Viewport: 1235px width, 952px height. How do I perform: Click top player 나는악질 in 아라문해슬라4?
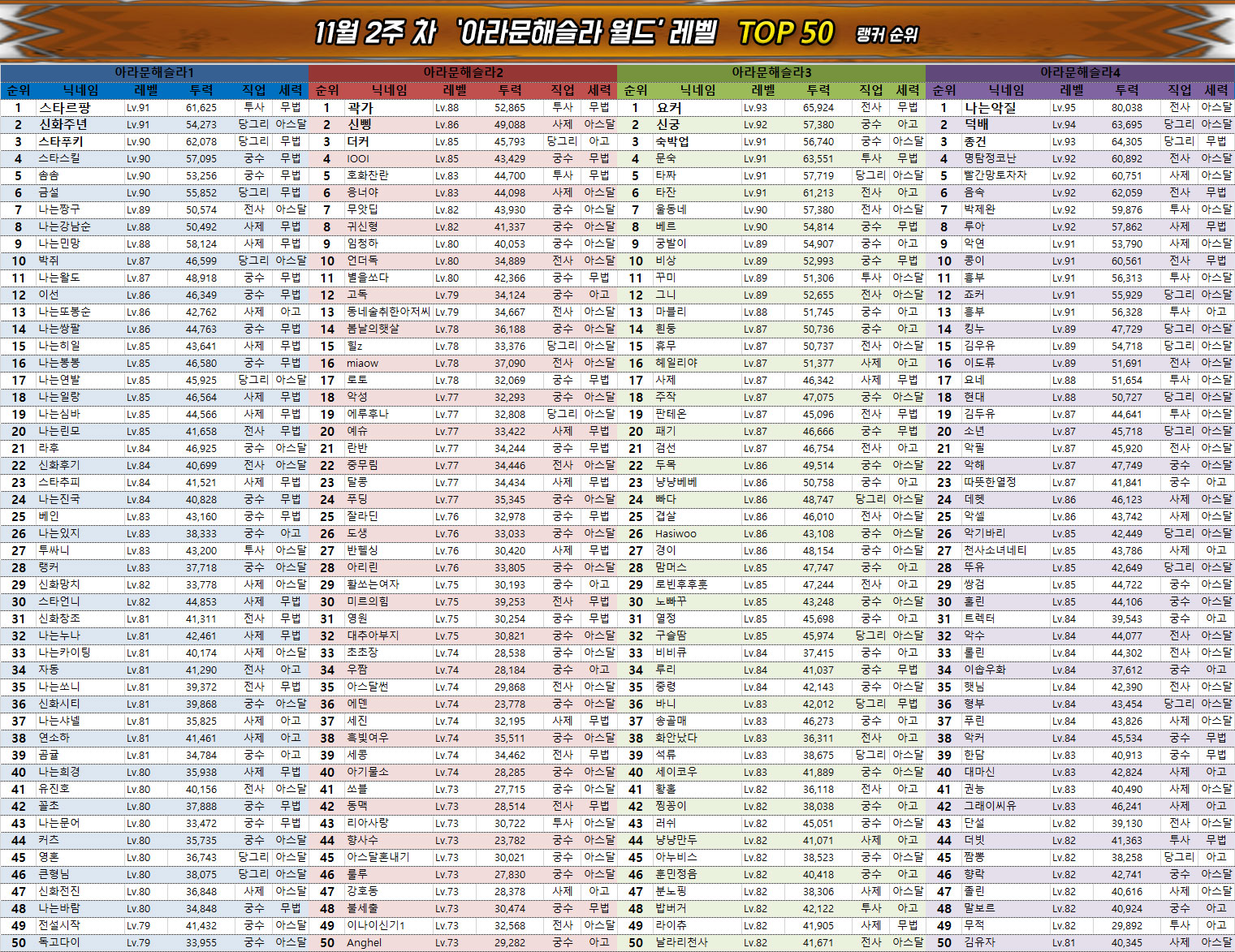[991, 107]
